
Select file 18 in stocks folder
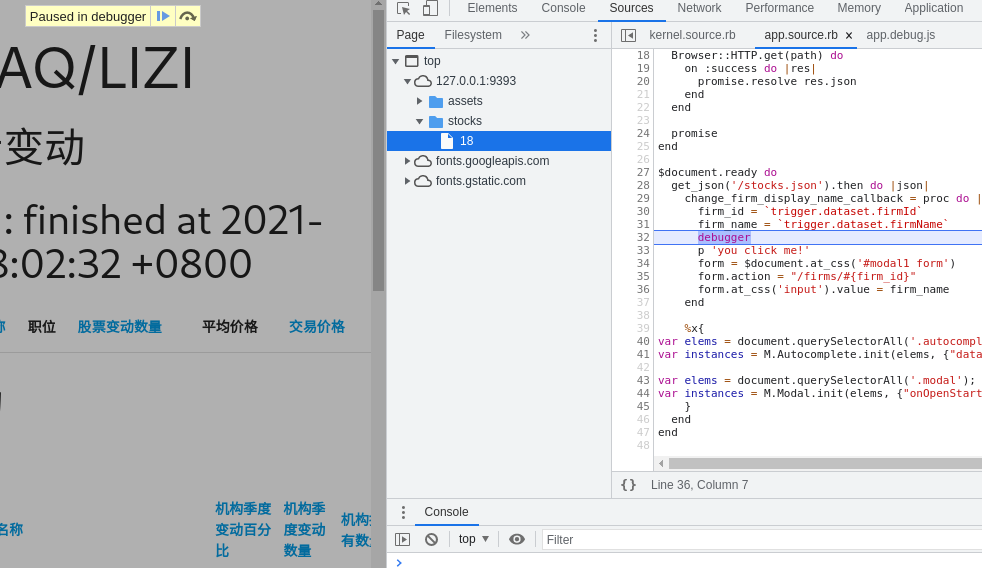499,141
